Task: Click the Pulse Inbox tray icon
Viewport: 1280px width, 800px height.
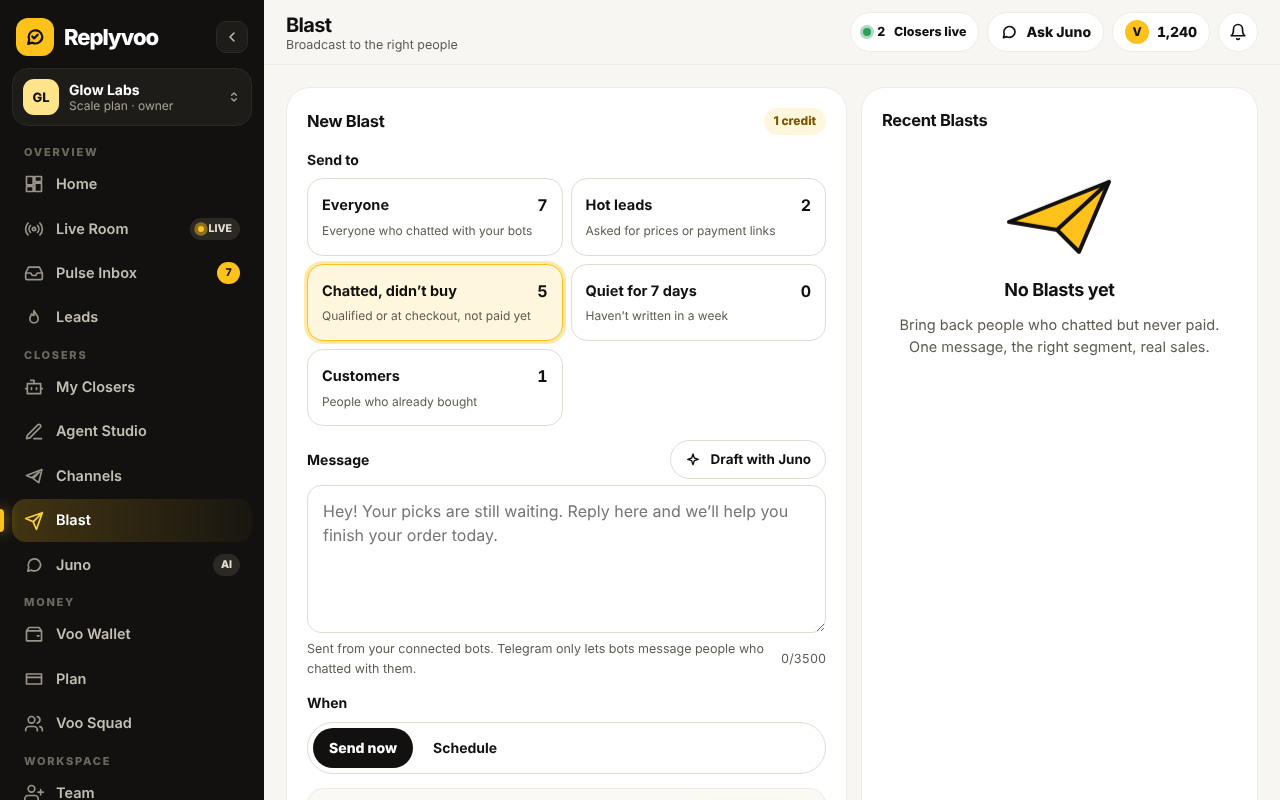Action: (x=34, y=273)
